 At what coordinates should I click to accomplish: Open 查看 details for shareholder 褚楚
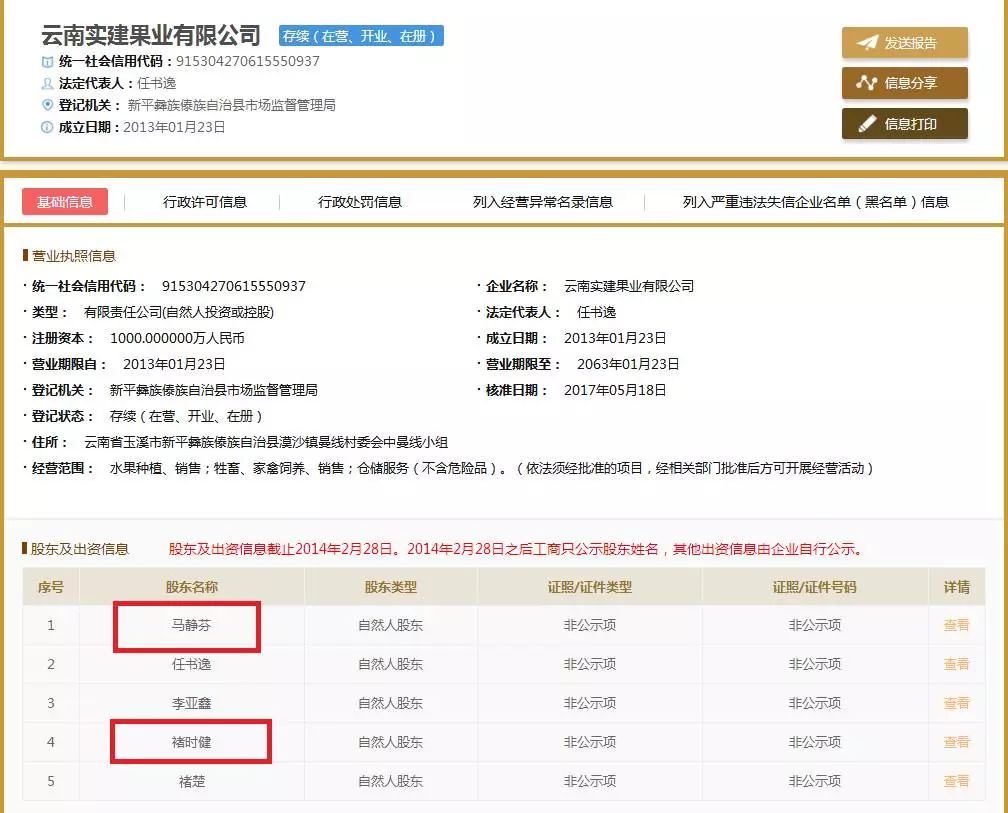[956, 782]
